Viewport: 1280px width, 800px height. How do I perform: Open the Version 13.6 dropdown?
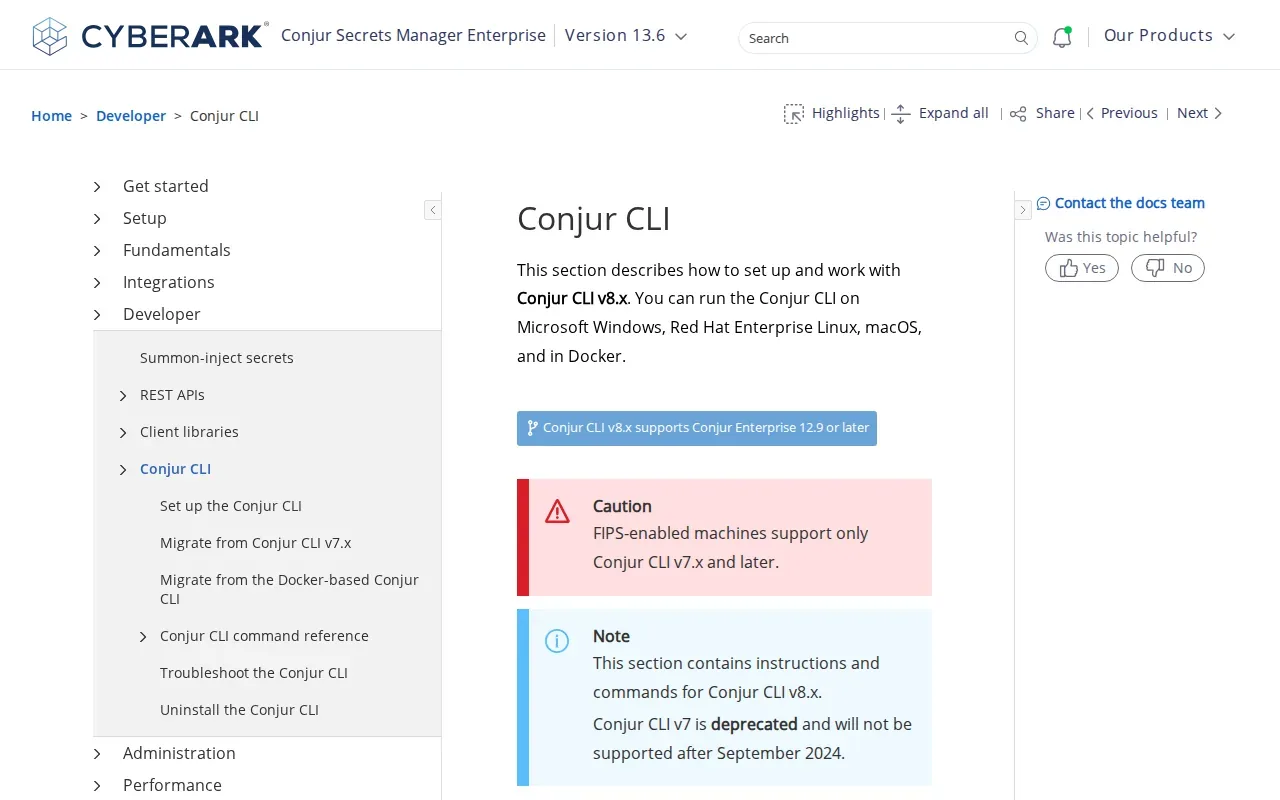pyautogui.click(x=626, y=36)
